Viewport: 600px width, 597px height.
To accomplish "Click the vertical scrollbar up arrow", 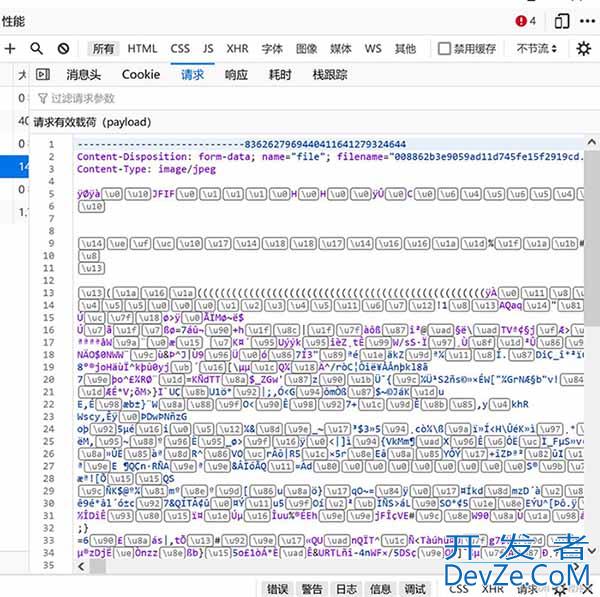I will [x=592, y=142].
